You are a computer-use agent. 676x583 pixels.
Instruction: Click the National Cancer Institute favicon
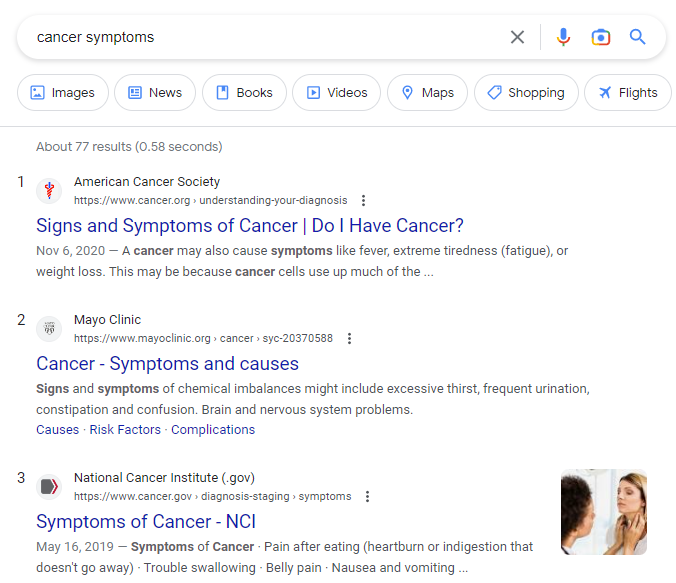(x=49, y=487)
